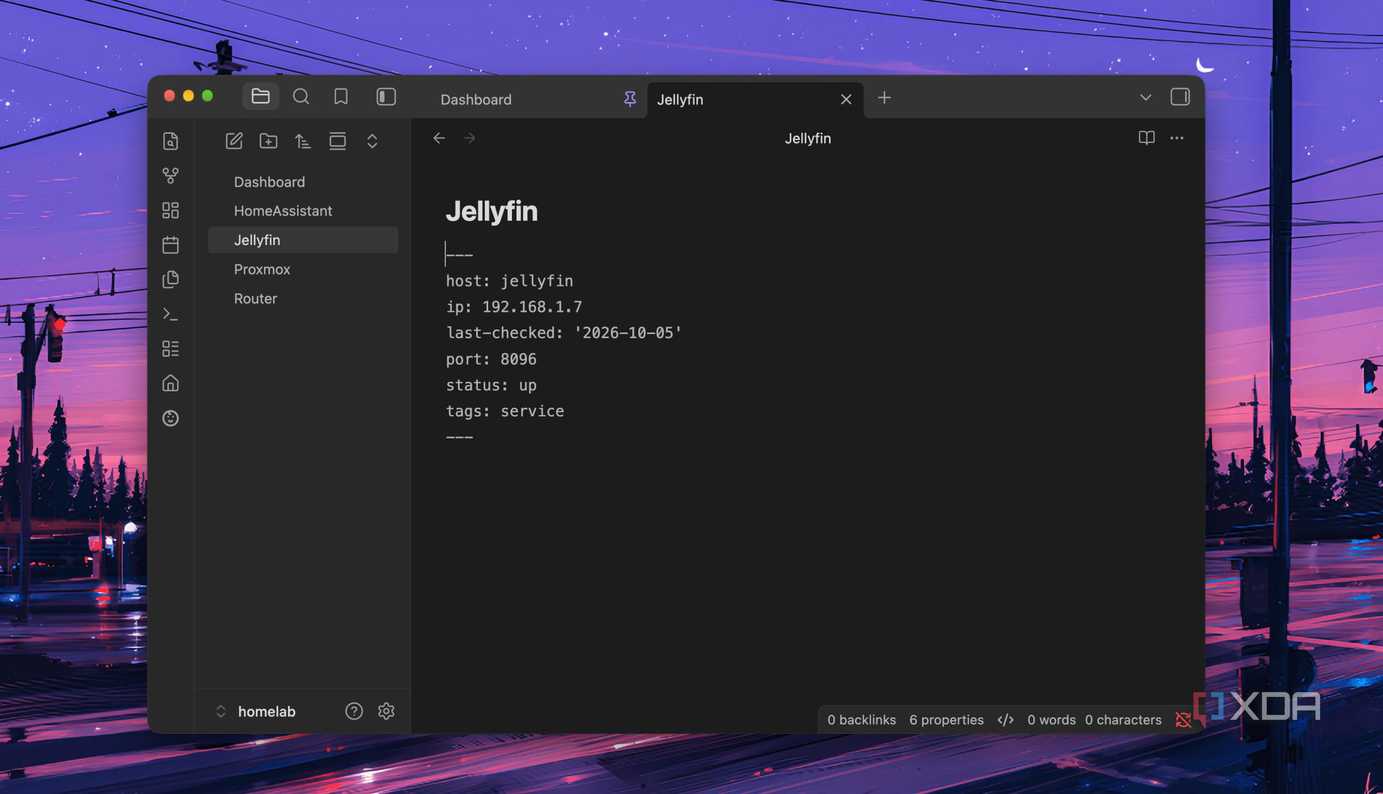This screenshot has height=794, width=1383.
Task: Toggle the left sidebar
Action: (x=386, y=97)
